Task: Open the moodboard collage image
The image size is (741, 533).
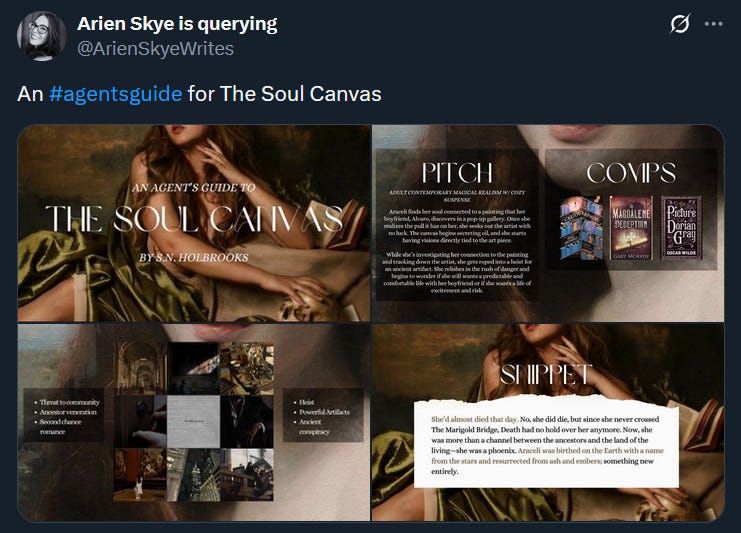Action: coord(194,422)
